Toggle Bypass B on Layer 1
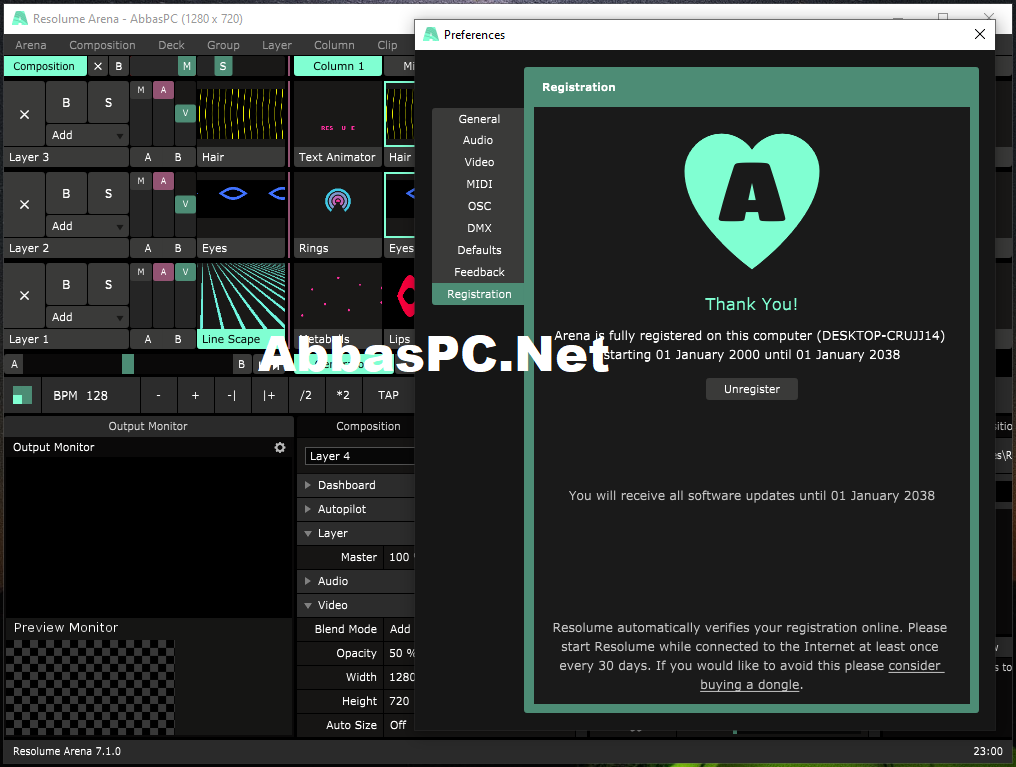The height and width of the screenshot is (767, 1016). click(x=66, y=284)
